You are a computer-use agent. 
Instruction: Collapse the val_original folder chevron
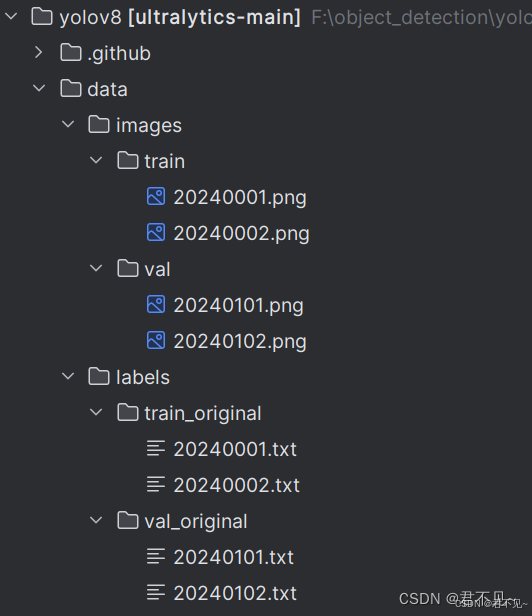tap(96, 520)
